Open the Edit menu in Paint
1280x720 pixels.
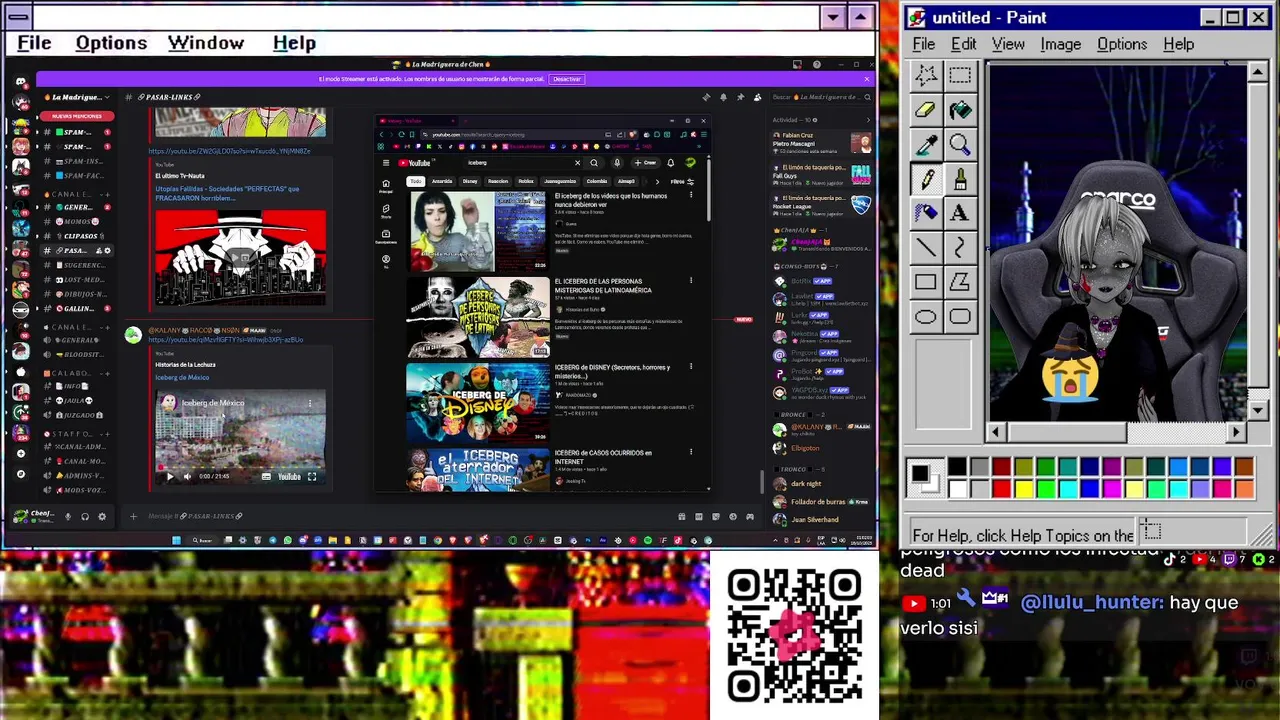[963, 44]
